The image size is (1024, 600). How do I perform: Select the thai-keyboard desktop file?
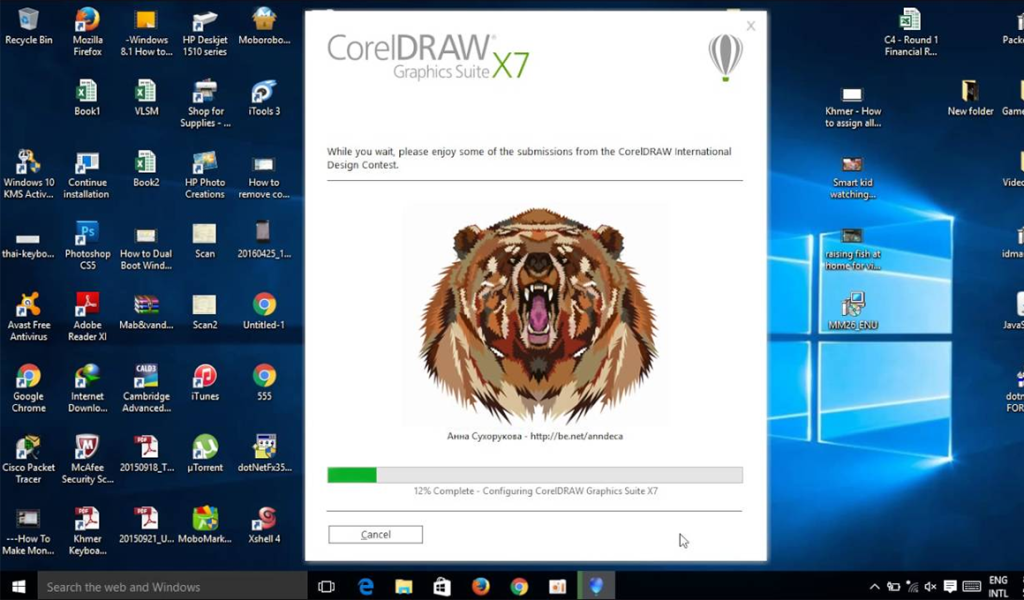(x=29, y=245)
